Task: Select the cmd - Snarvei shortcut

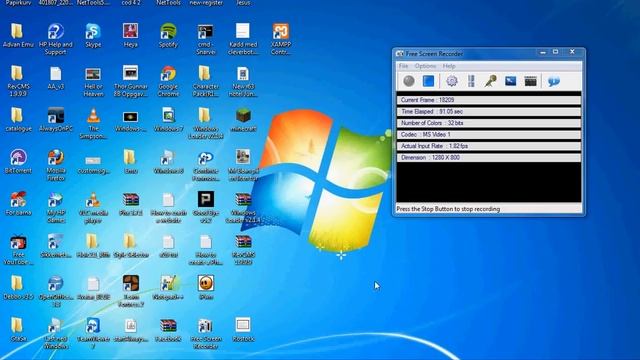Action: [x=206, y=39]
